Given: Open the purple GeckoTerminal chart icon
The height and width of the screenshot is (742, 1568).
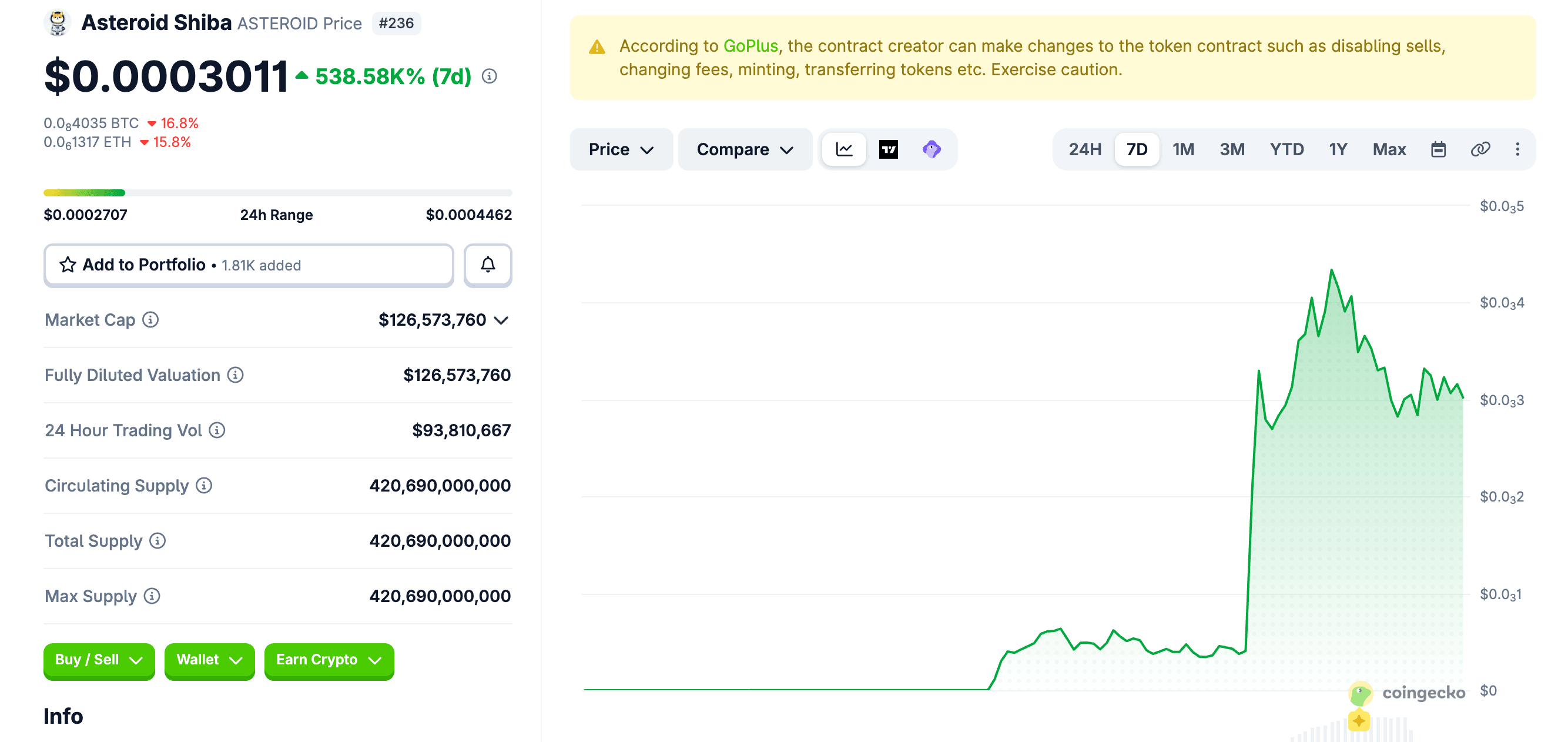Looking at the screenshot, I should [x=932, y=149].
